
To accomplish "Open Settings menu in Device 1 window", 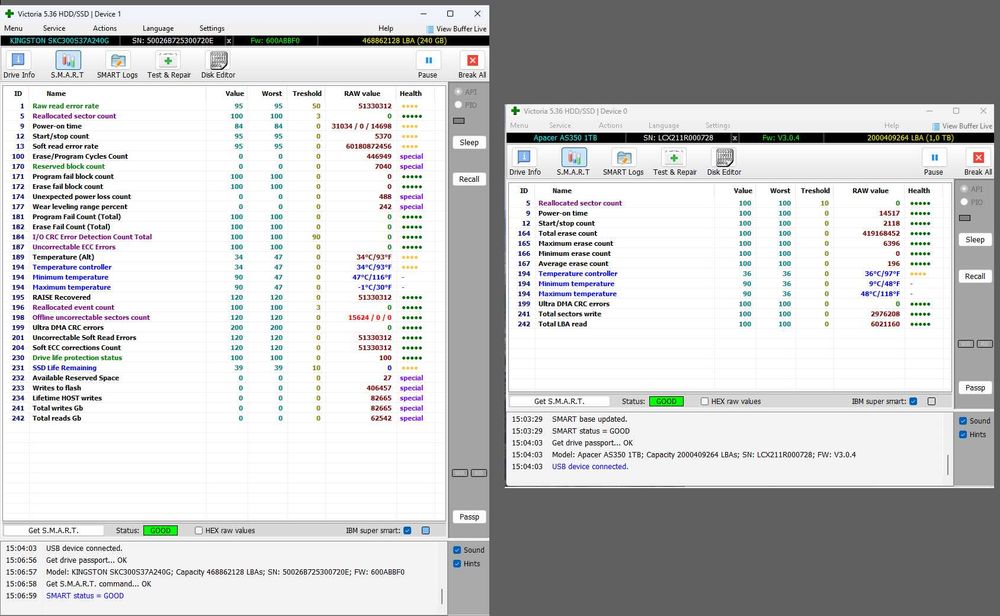I will pos(212,28).
